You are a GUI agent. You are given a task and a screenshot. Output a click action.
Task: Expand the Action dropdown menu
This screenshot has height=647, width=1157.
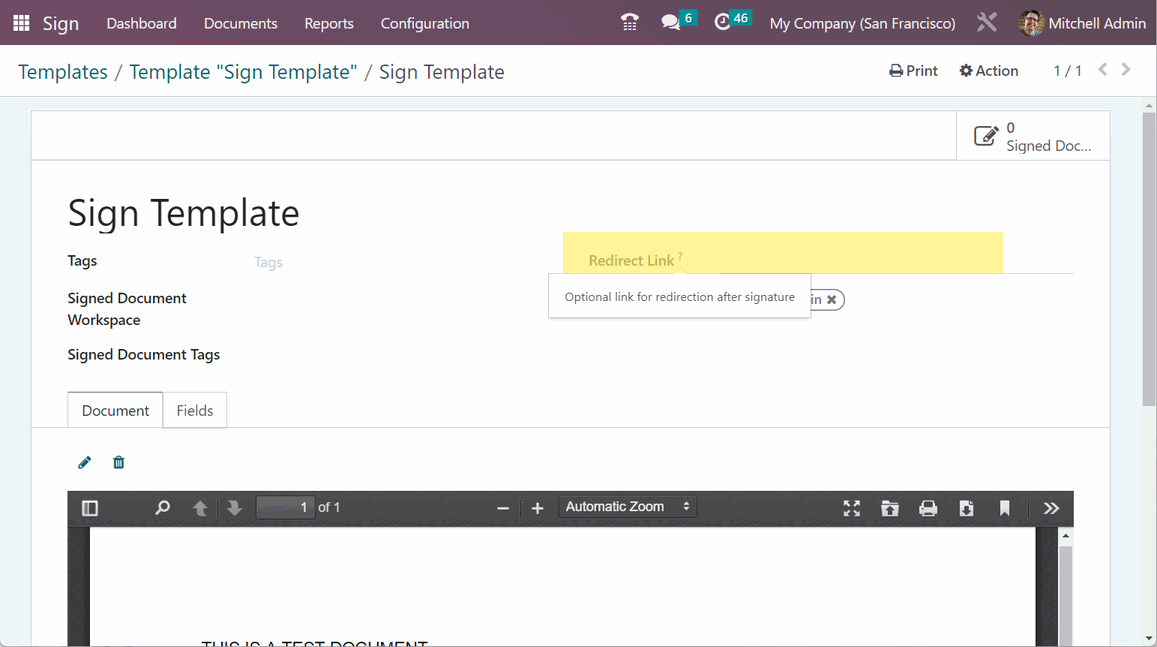988,71
